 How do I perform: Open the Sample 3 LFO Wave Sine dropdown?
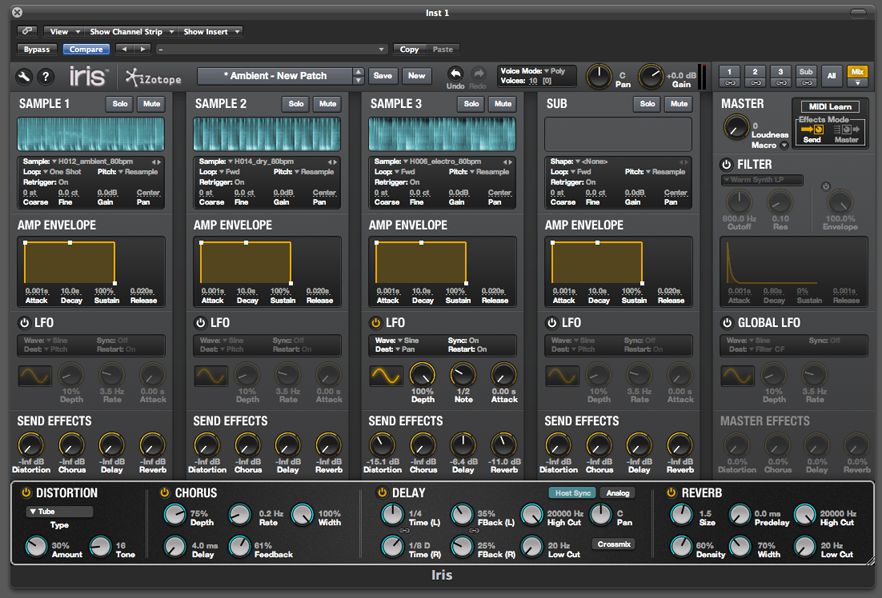(408, 340)
